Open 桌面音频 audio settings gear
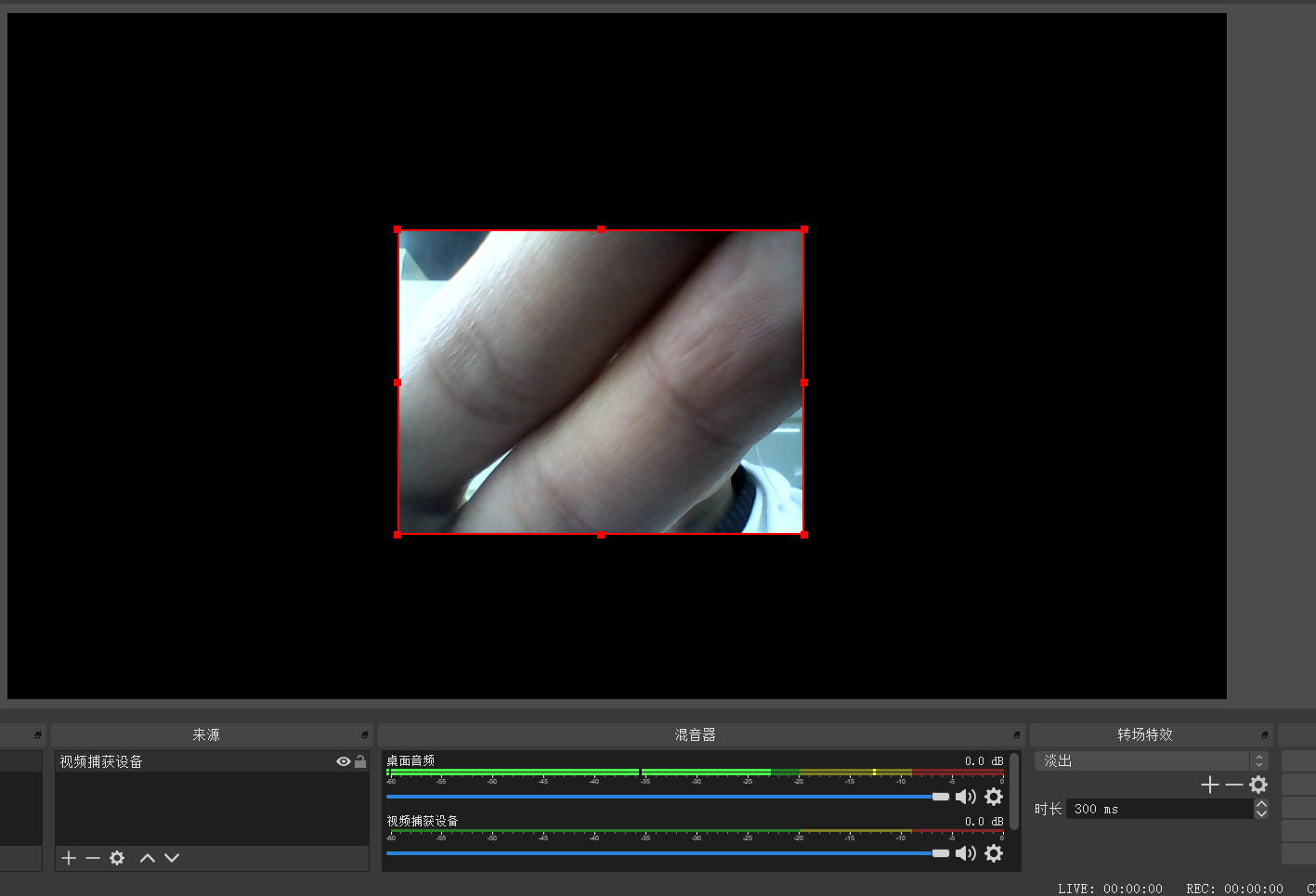 pos(994,797)
